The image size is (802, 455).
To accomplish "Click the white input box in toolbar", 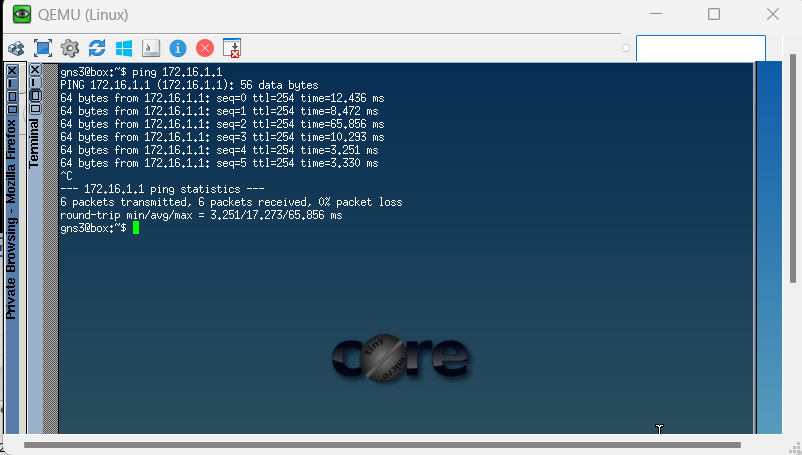I will coord(700,48).
